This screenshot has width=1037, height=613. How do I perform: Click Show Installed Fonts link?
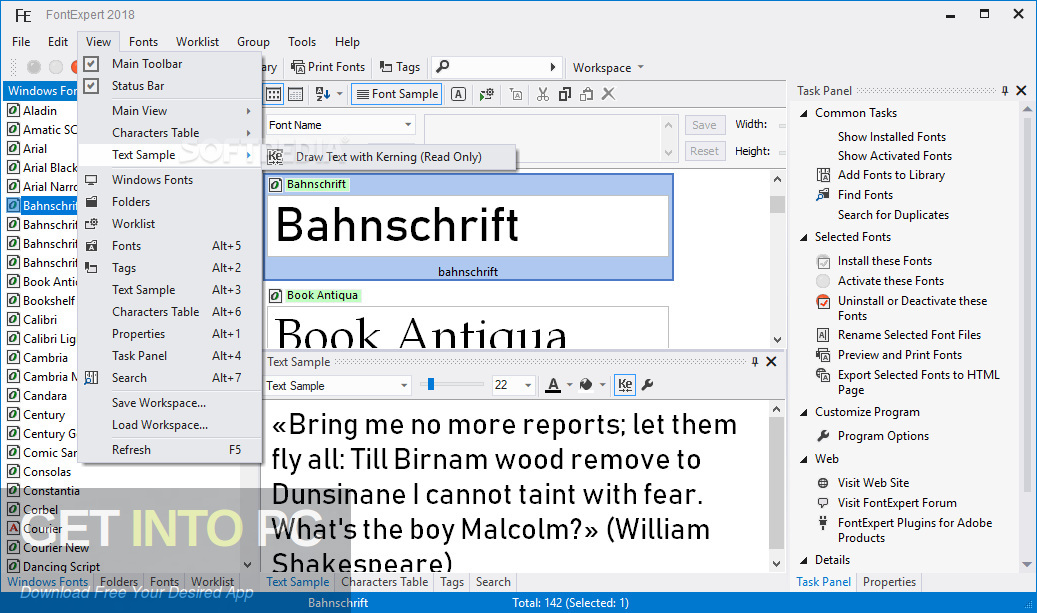892,137
